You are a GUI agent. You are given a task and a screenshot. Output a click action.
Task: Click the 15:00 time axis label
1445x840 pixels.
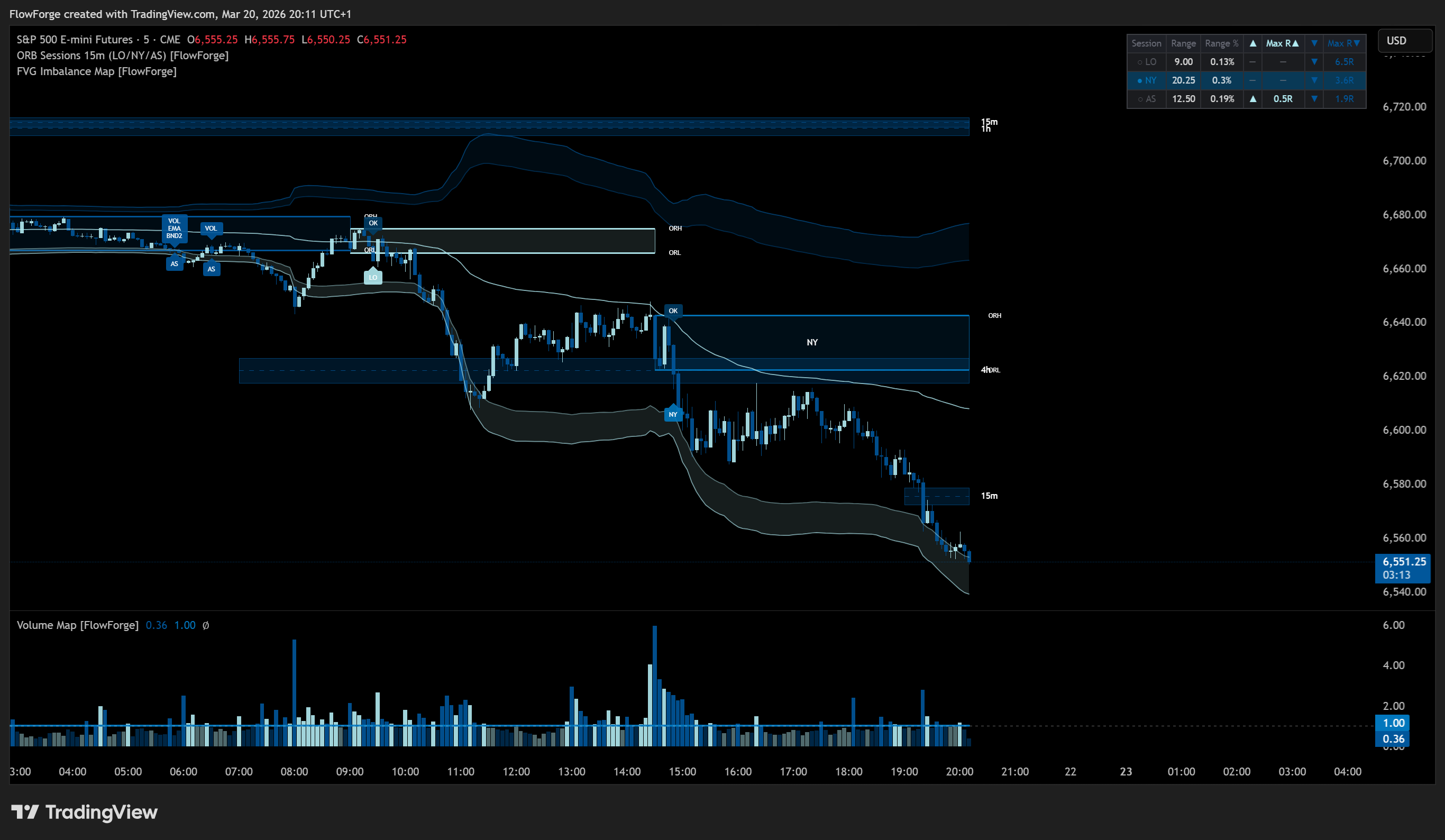pos(682,772)
